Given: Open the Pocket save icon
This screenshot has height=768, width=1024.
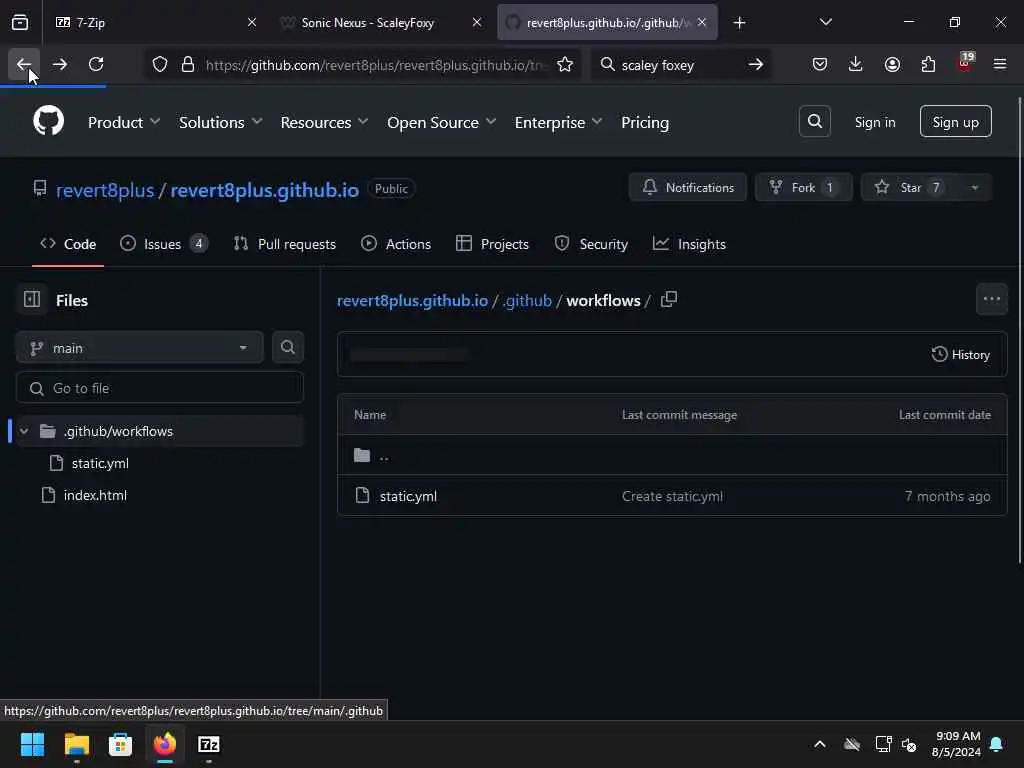Looking at the screenshot, I should tap(820, 64).
